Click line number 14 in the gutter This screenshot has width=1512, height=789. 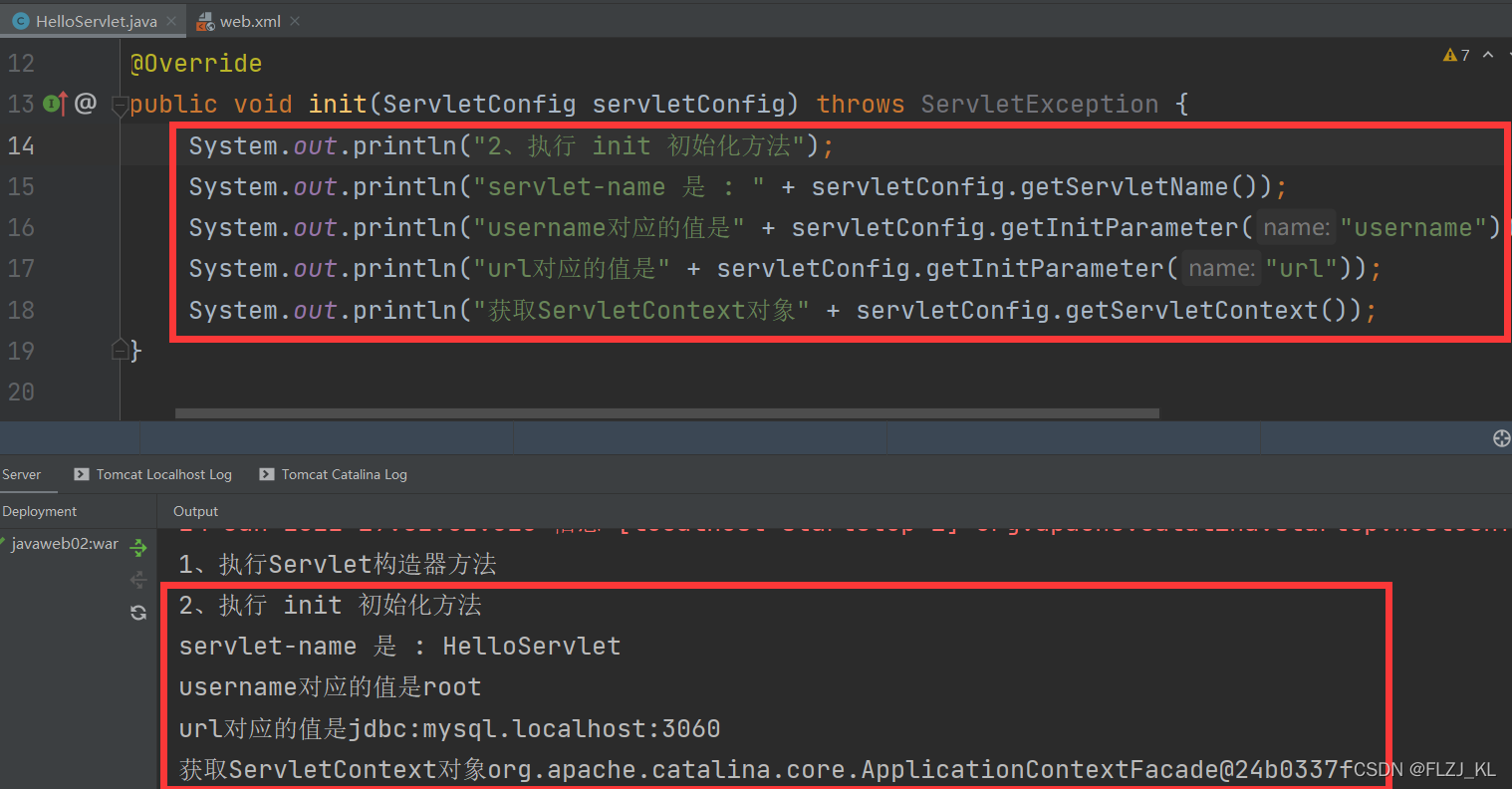(21, 145)
